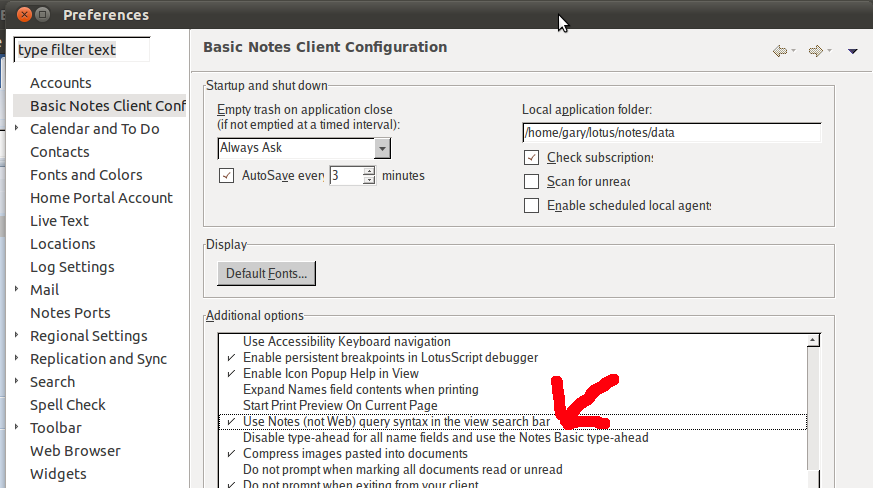Expand the Regional Settings node

[x=16, y=335]
